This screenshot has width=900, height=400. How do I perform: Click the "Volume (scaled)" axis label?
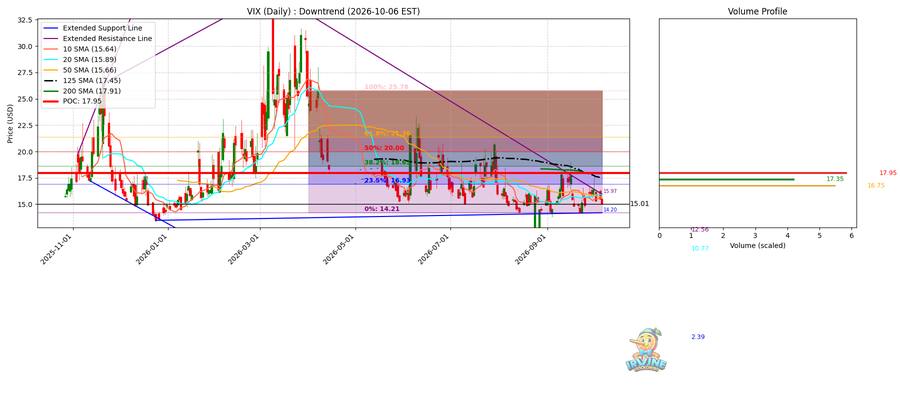(x=757, y=245)
